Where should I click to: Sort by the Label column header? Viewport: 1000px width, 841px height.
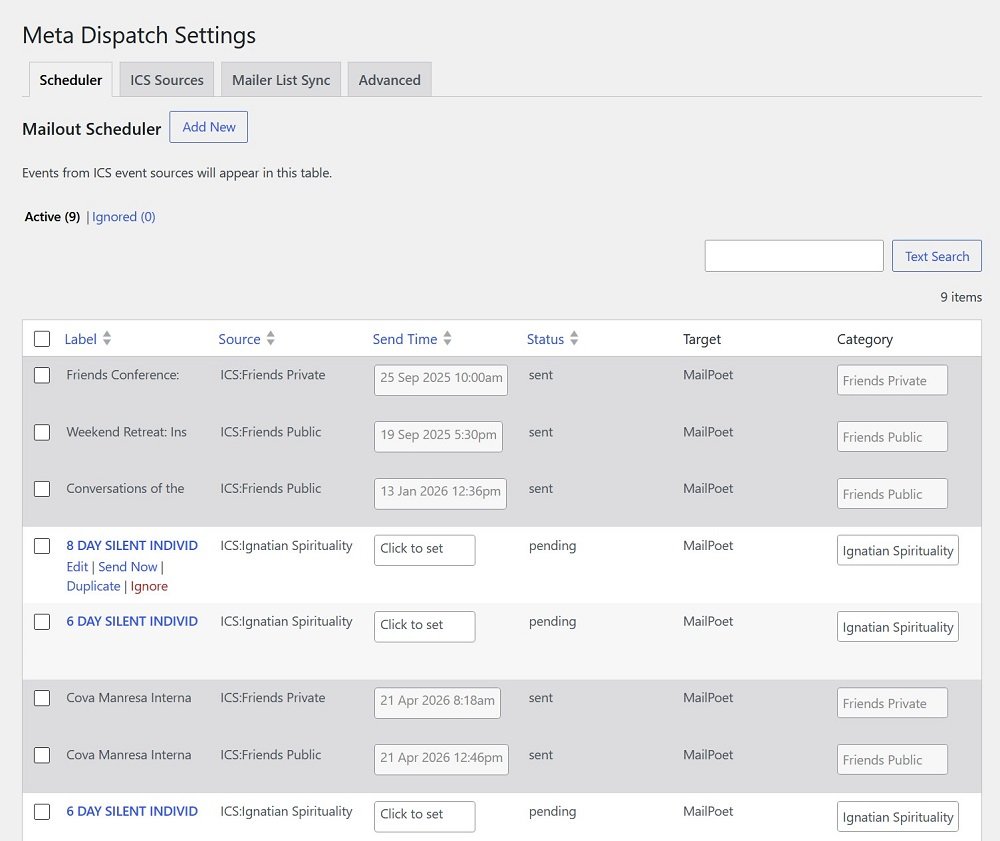pos(80,339)
